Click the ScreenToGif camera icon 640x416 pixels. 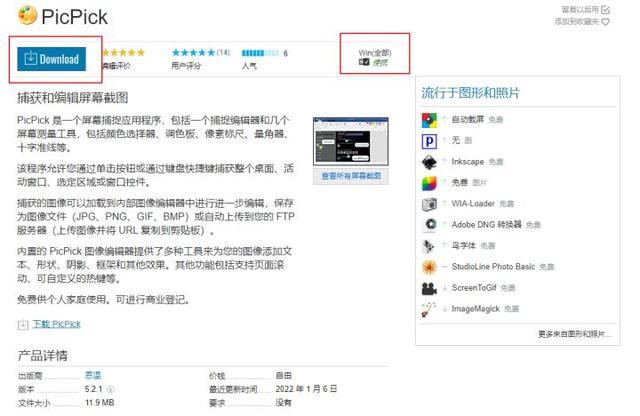pos(429,288)
